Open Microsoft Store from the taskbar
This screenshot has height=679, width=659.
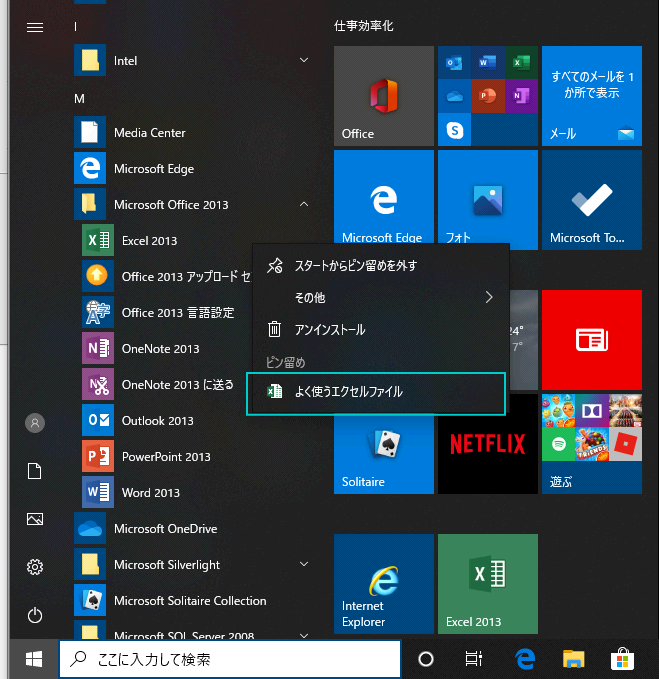pyautogui.click(x=622, y=659)
